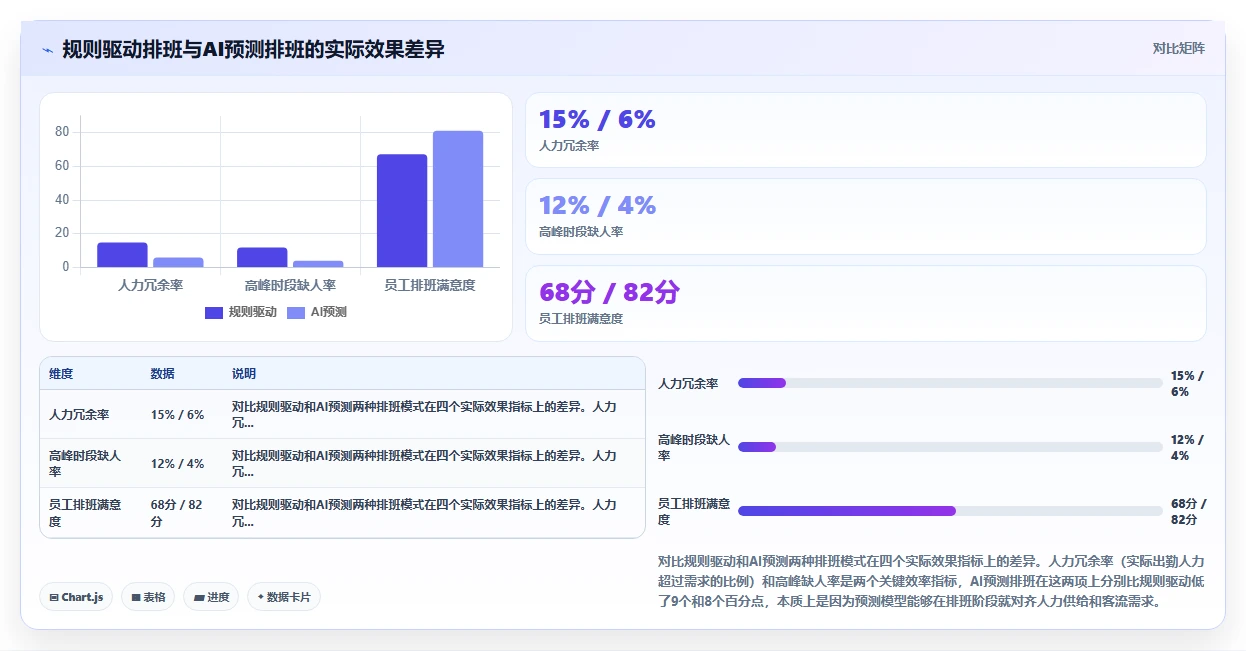Click the 高峰时段缺人率 x-axis label under the chart
Screen dimensions: 1246x651
pyautogui.click(x=290, y=285)
